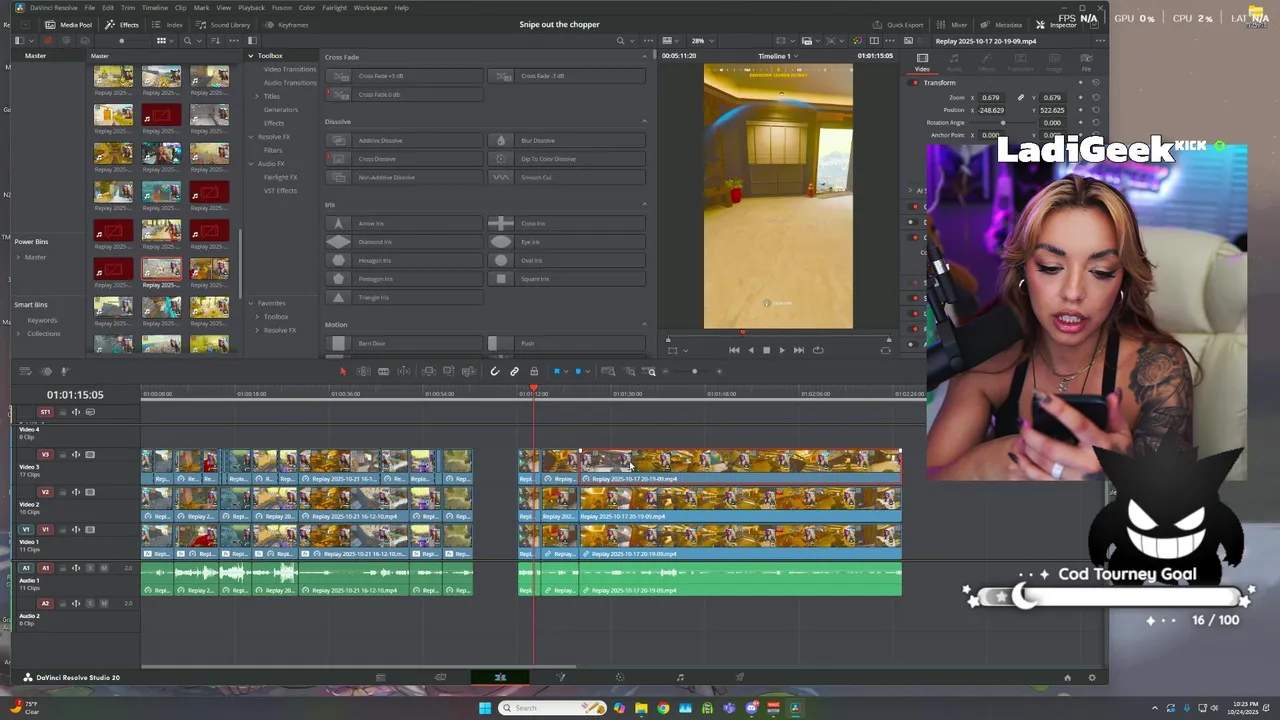1280x720 pixels.
Task: Select Video Transitions category
Action: click(x=289, y=69)
